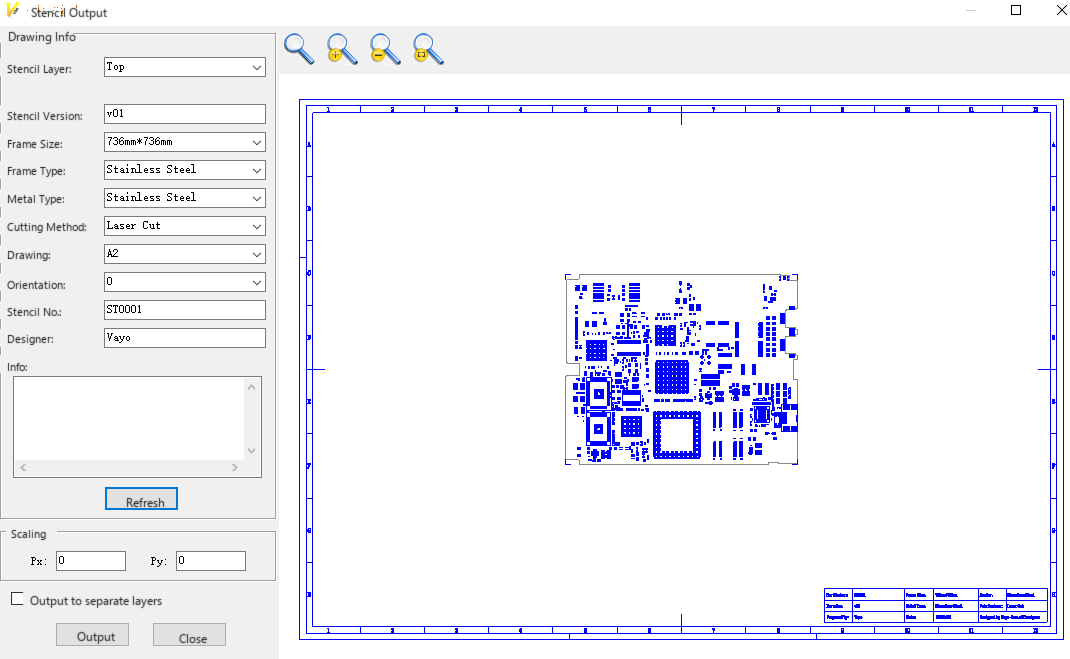Click Info box scroll left arrow
Screen dimensions: 1070x659
click(23, 467)
